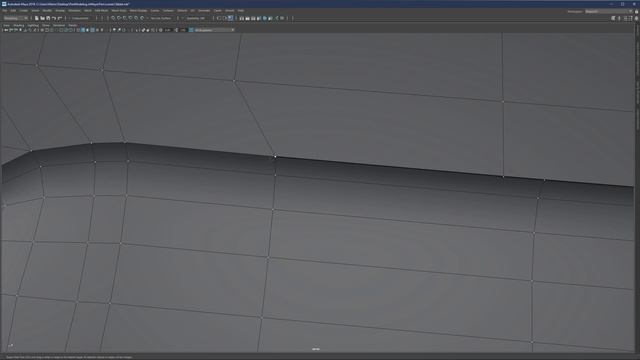Open the File menu
Image resolution: width=640 pixels, height=360 pixels.
[4, 11]
